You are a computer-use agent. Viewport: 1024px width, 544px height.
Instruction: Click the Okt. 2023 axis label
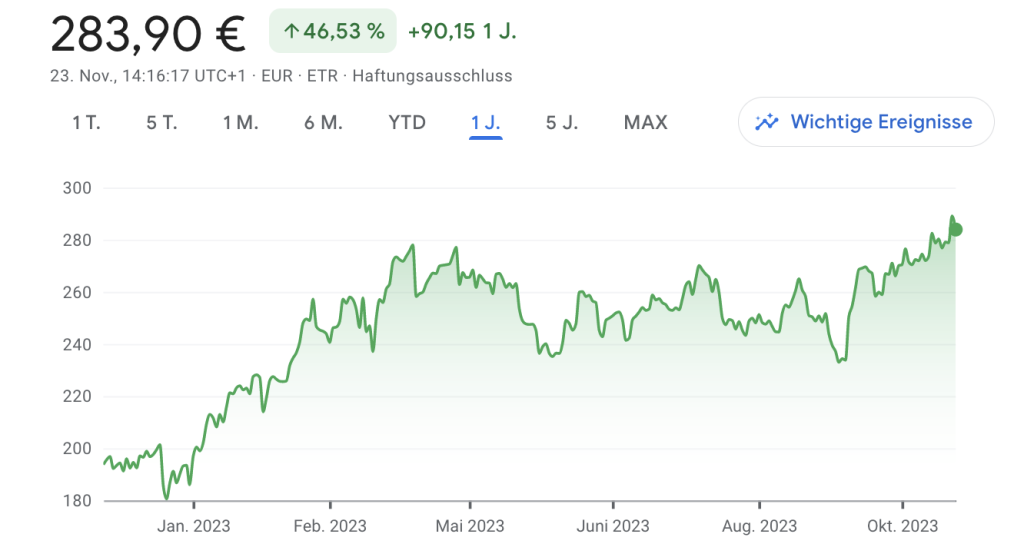coord(903,526)
